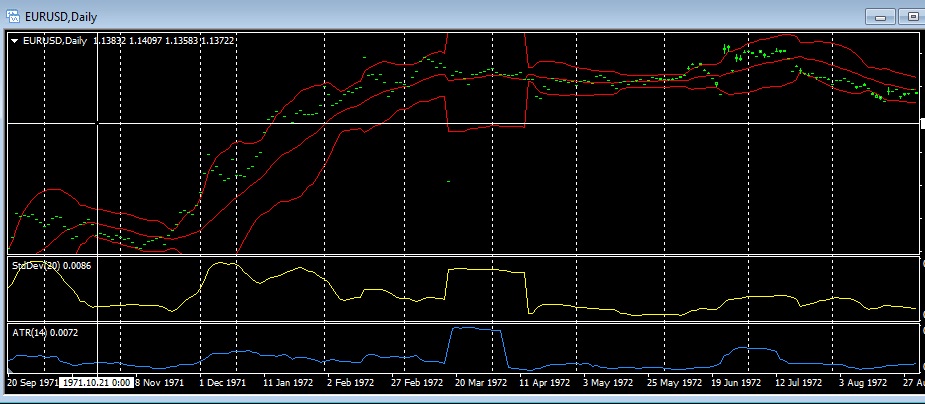Click the 1 Dec 1971 date marker
Viewport: 925px width, 404px height.
pos(223,382)
